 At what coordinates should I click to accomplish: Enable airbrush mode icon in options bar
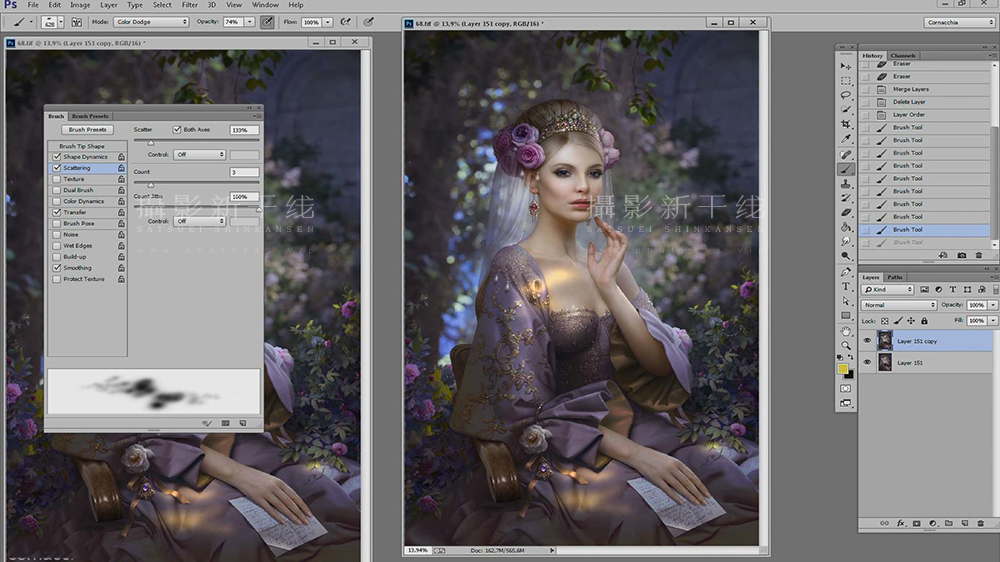(345, 22)
